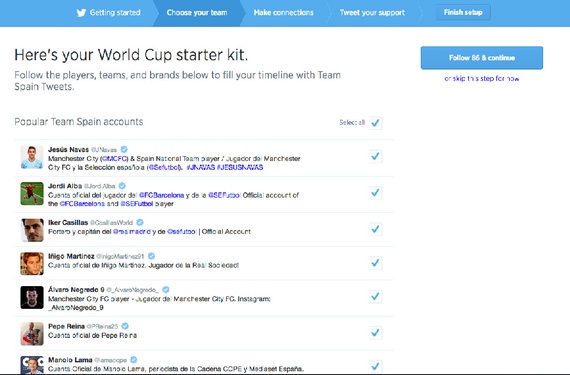Click Iker Casillas profile picture
Viewport: 570px width, 375px height.
[x=32, y=230]
